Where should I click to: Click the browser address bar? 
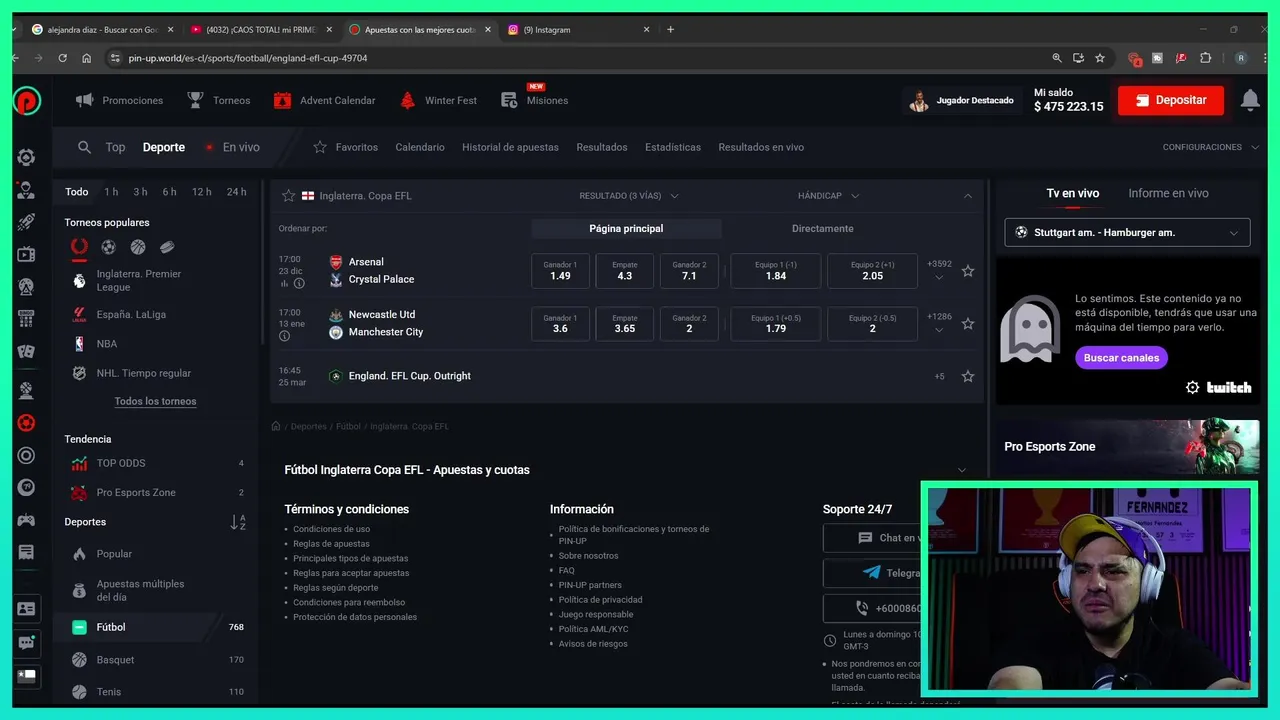(x=580, y=58)
